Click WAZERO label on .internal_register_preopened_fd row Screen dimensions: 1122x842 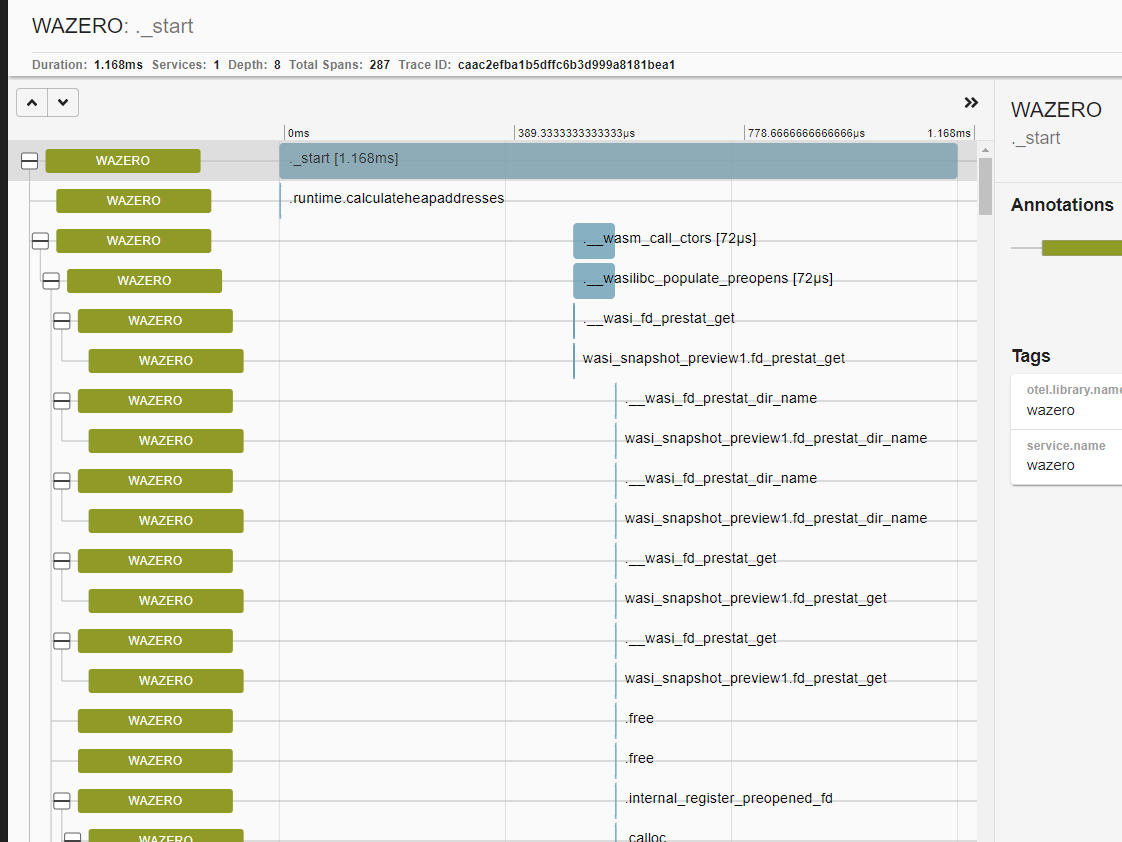click(155, 801)
